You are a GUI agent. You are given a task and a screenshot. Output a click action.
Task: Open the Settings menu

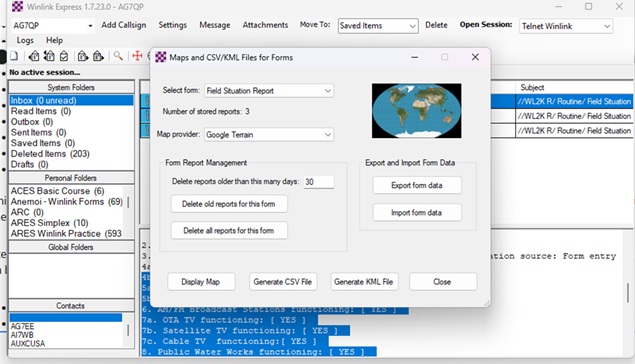click(173, 25)
